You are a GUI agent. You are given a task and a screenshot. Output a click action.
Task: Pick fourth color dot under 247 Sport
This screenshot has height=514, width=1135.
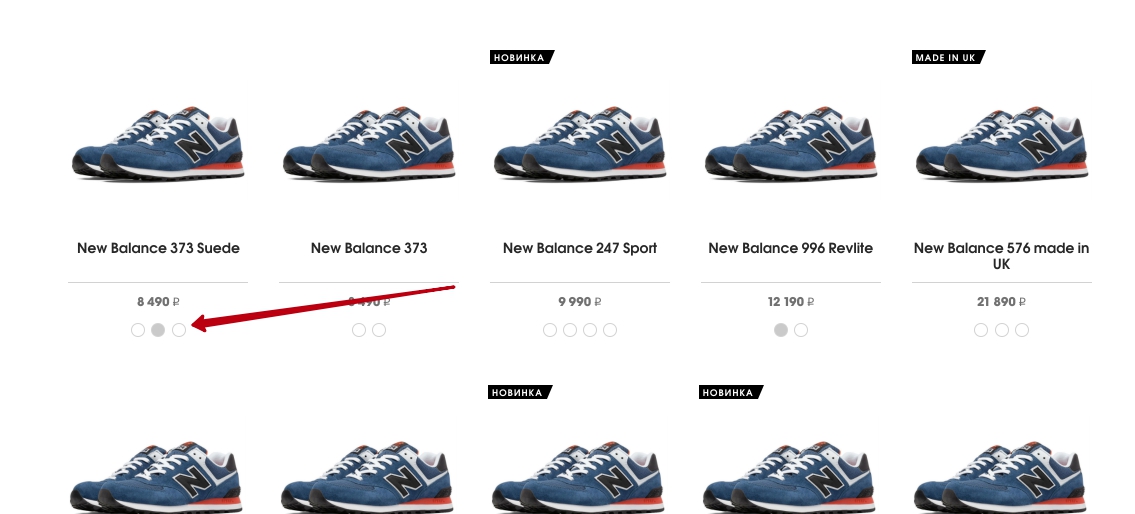(610, 330)
